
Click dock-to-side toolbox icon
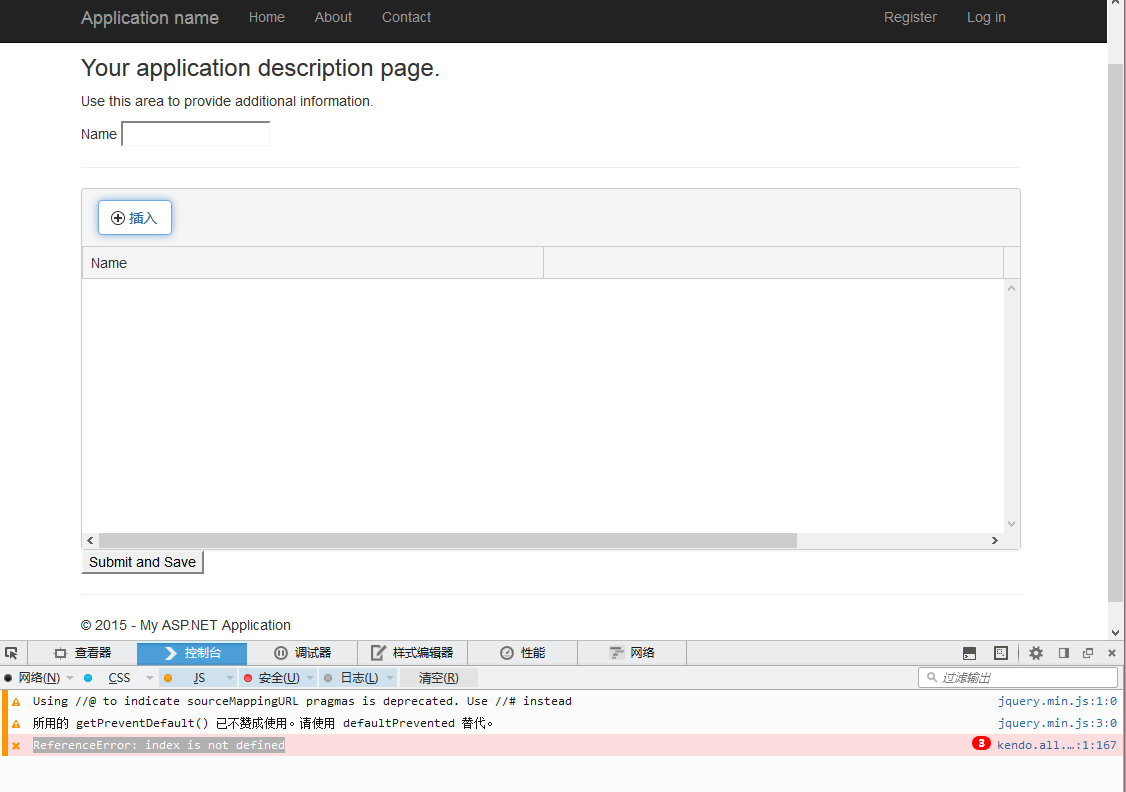coord(1064,653)
